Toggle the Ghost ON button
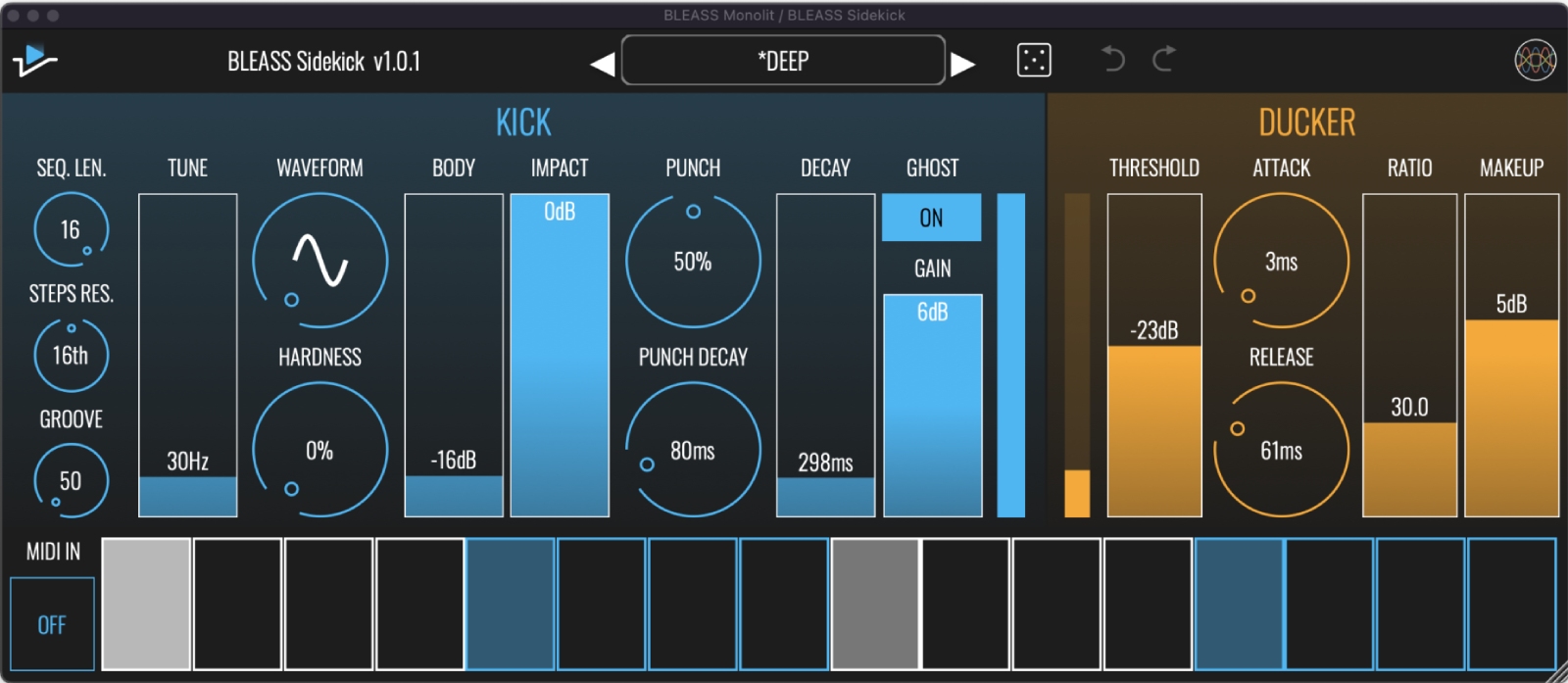The image size is (1568, 683). pos(931,218)
